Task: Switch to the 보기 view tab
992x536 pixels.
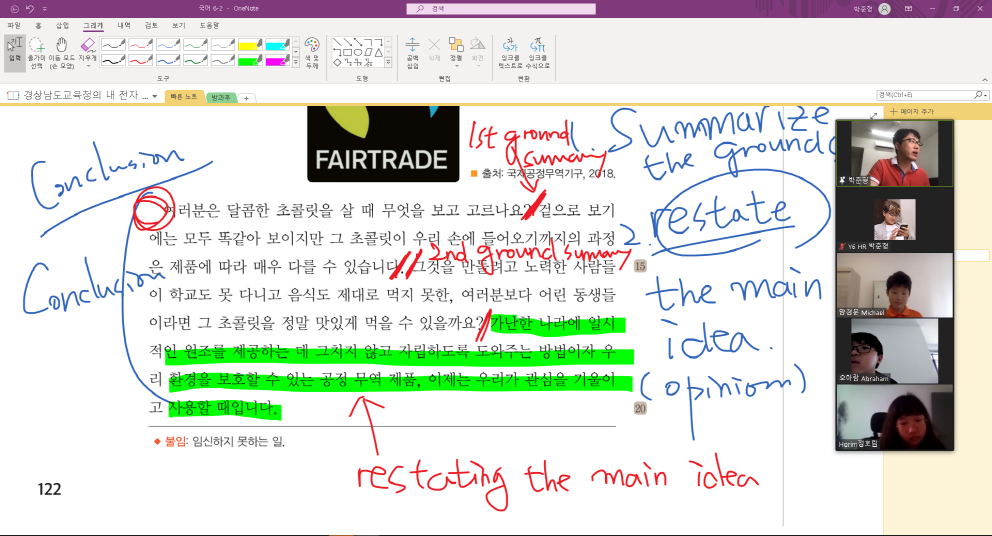Action: pyautogui.click(x=178, y=25)
